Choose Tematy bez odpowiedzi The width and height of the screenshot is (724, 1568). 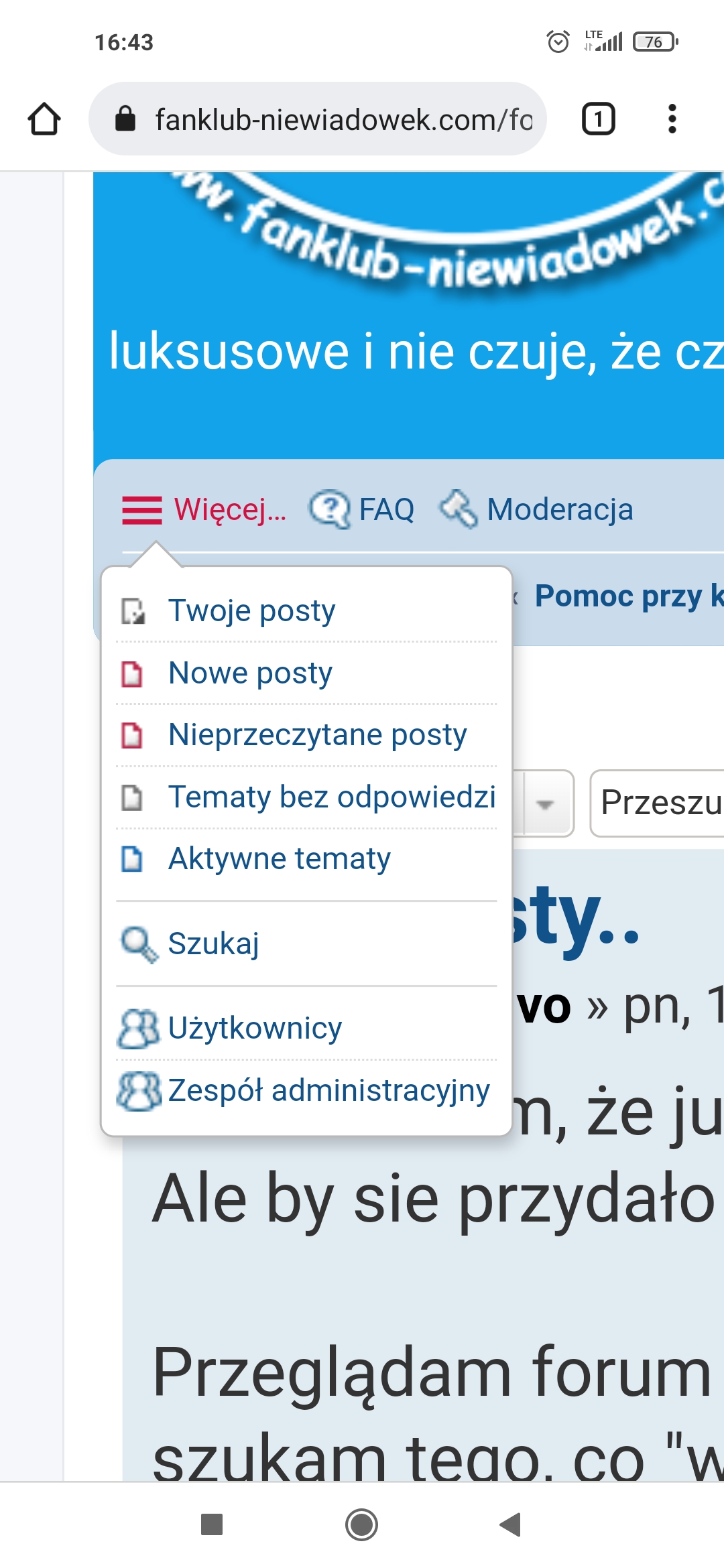point(331,797)
